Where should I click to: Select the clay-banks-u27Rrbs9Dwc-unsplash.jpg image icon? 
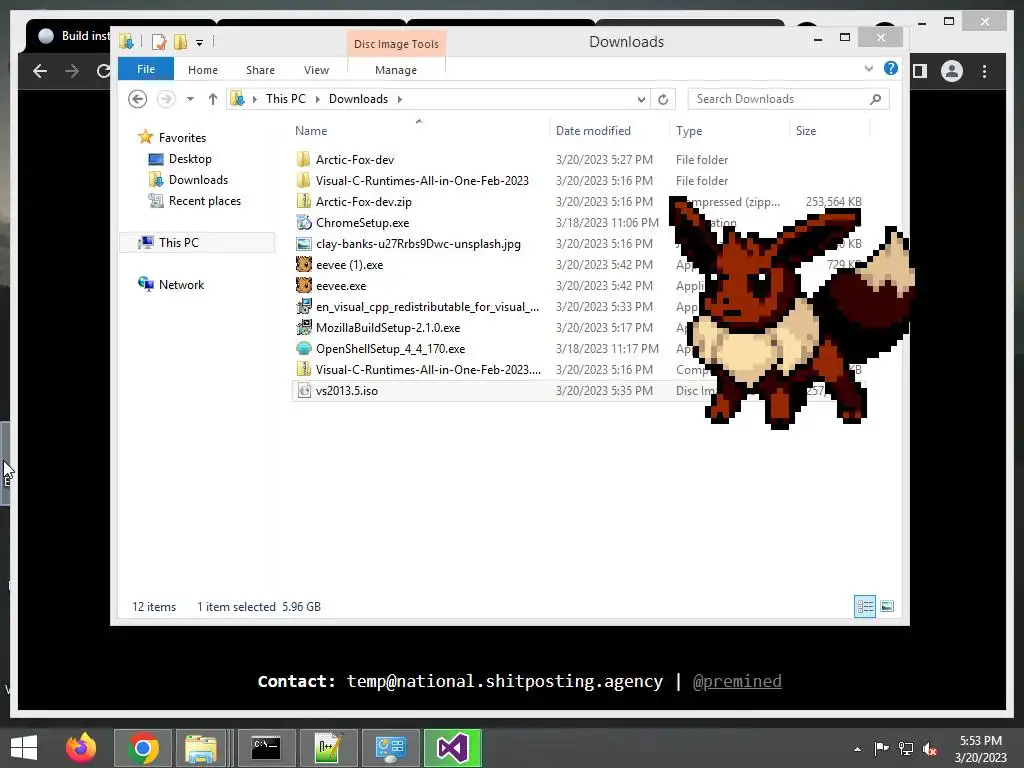303,244
